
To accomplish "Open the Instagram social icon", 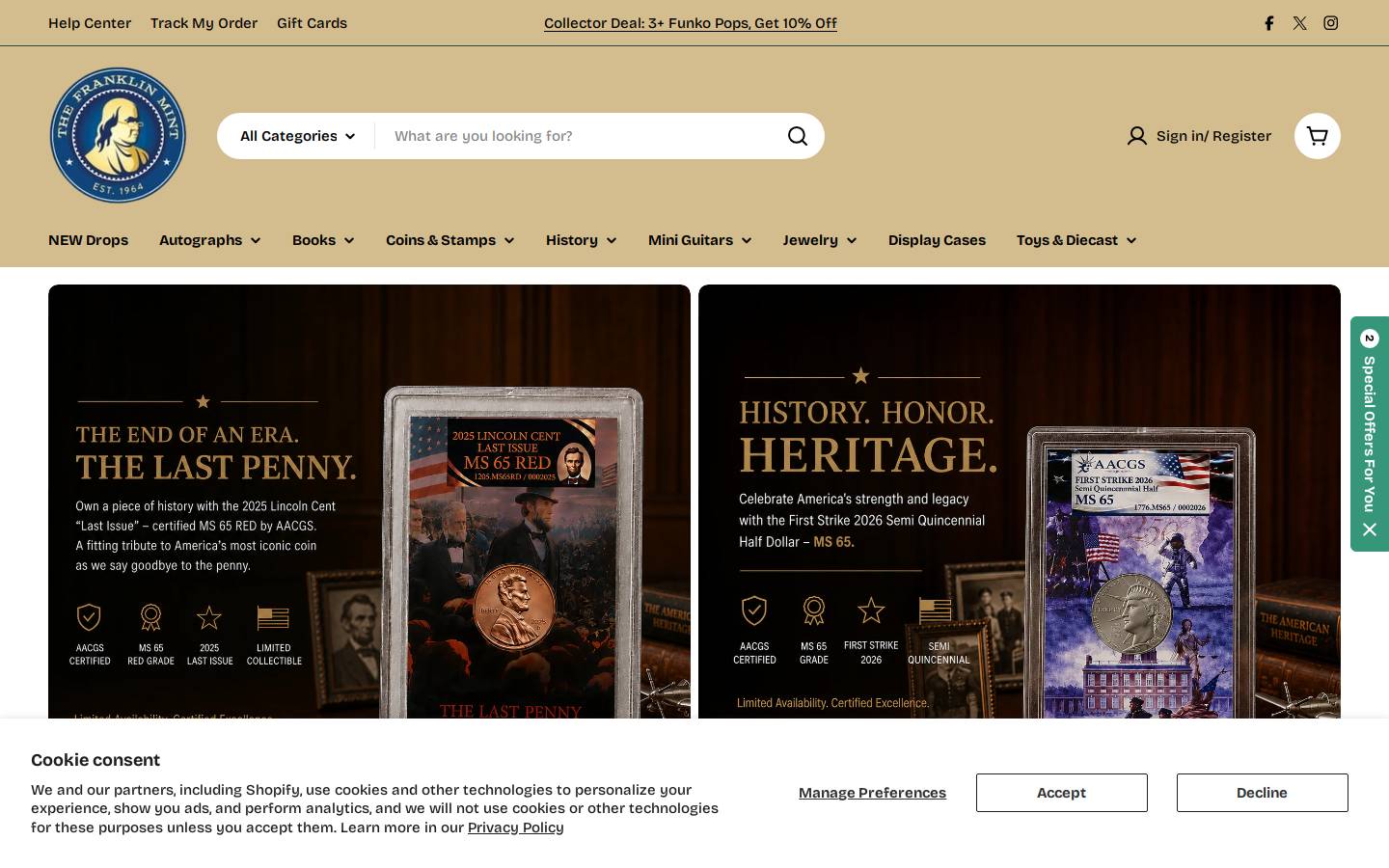I will point(1331,23).
